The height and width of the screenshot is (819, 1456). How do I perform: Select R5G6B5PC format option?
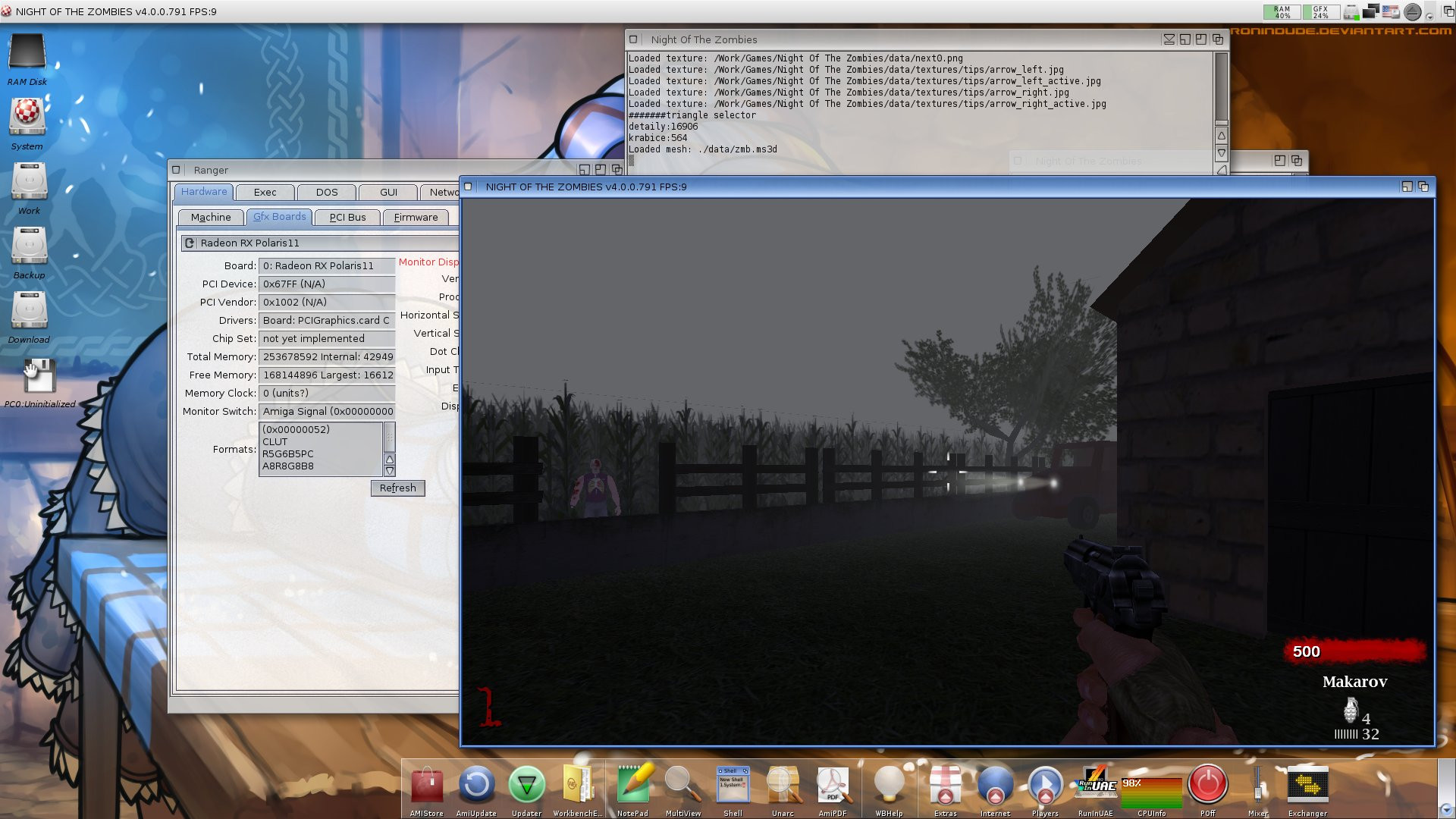coord(289,453)
